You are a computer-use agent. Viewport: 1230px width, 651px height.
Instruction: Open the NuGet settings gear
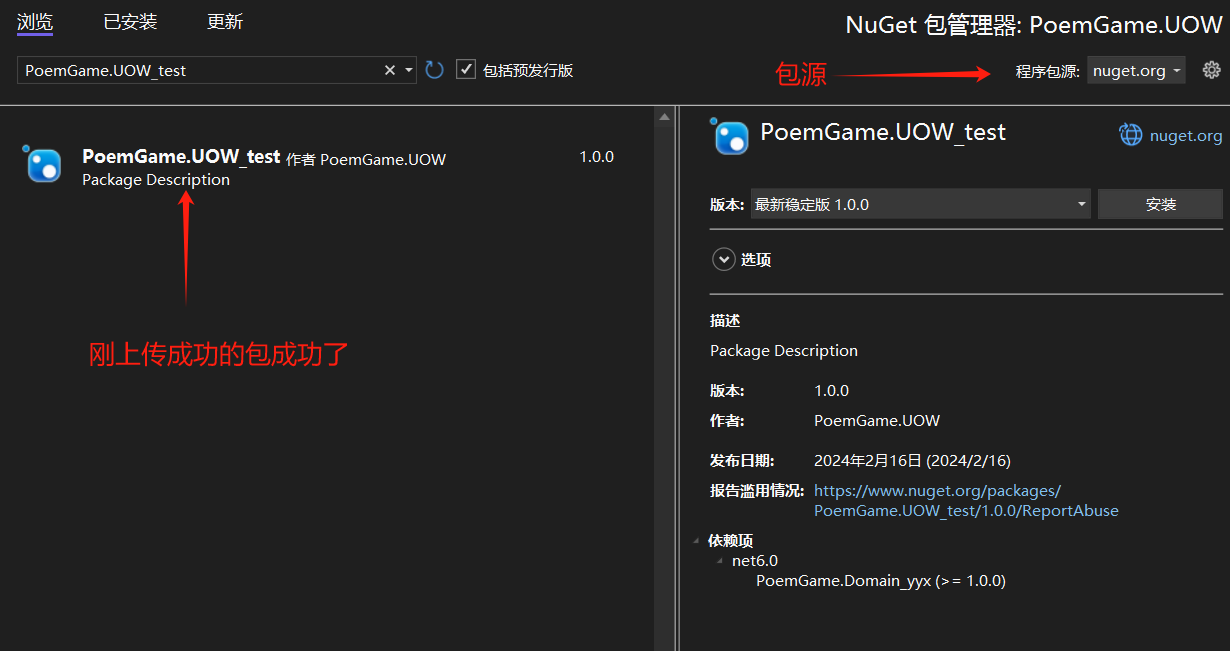(1211, 70)
